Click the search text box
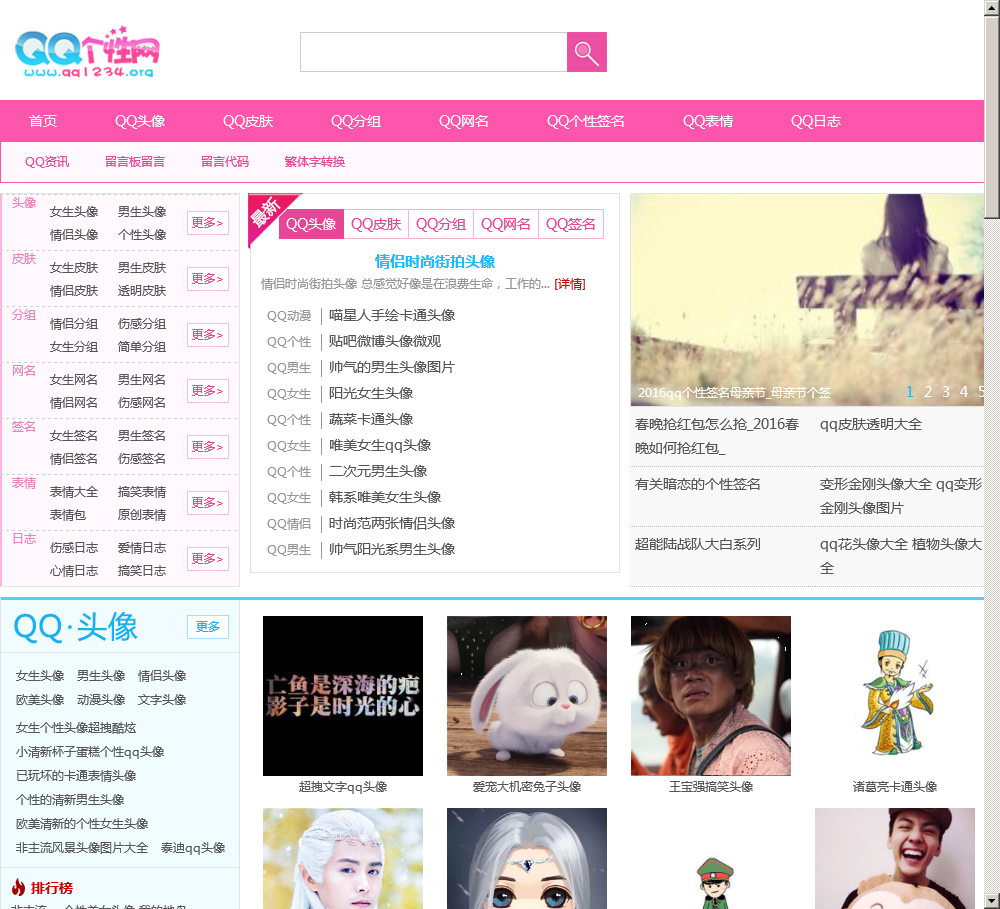The image size is (1000, 909). pos(434,52)
